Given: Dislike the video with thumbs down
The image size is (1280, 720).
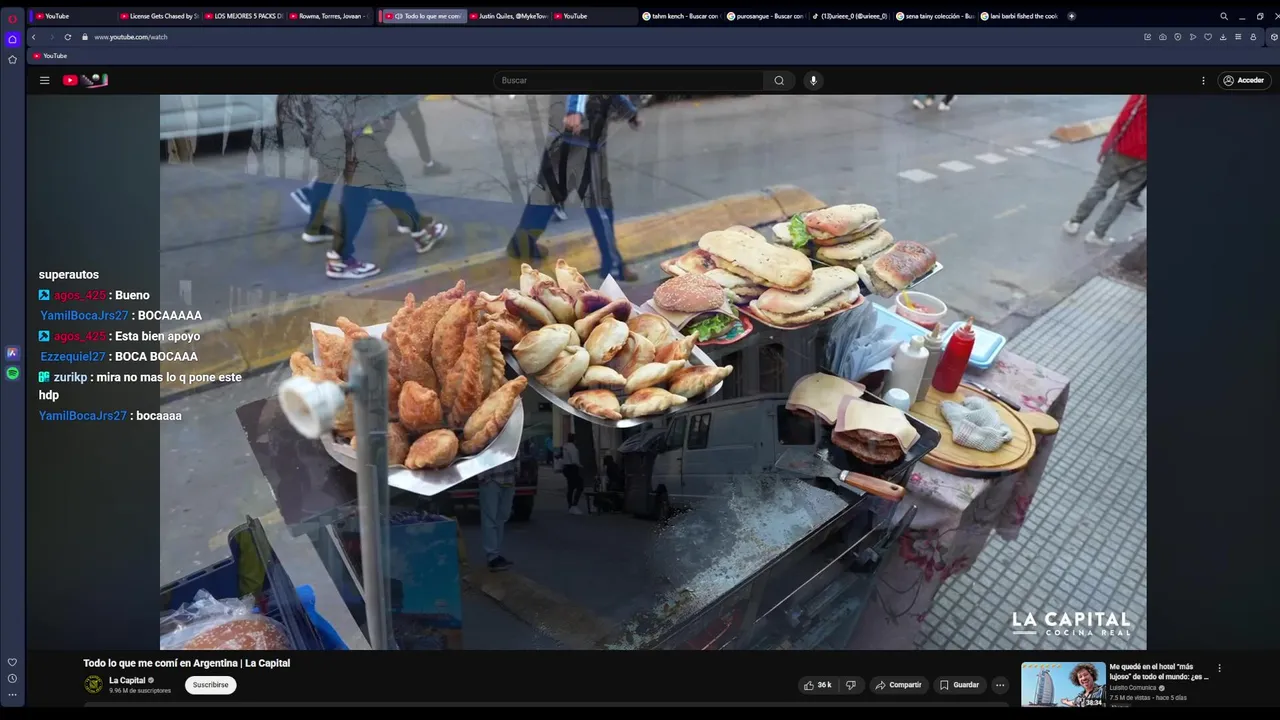Looking at the screenshot, I should pos(851,685).
